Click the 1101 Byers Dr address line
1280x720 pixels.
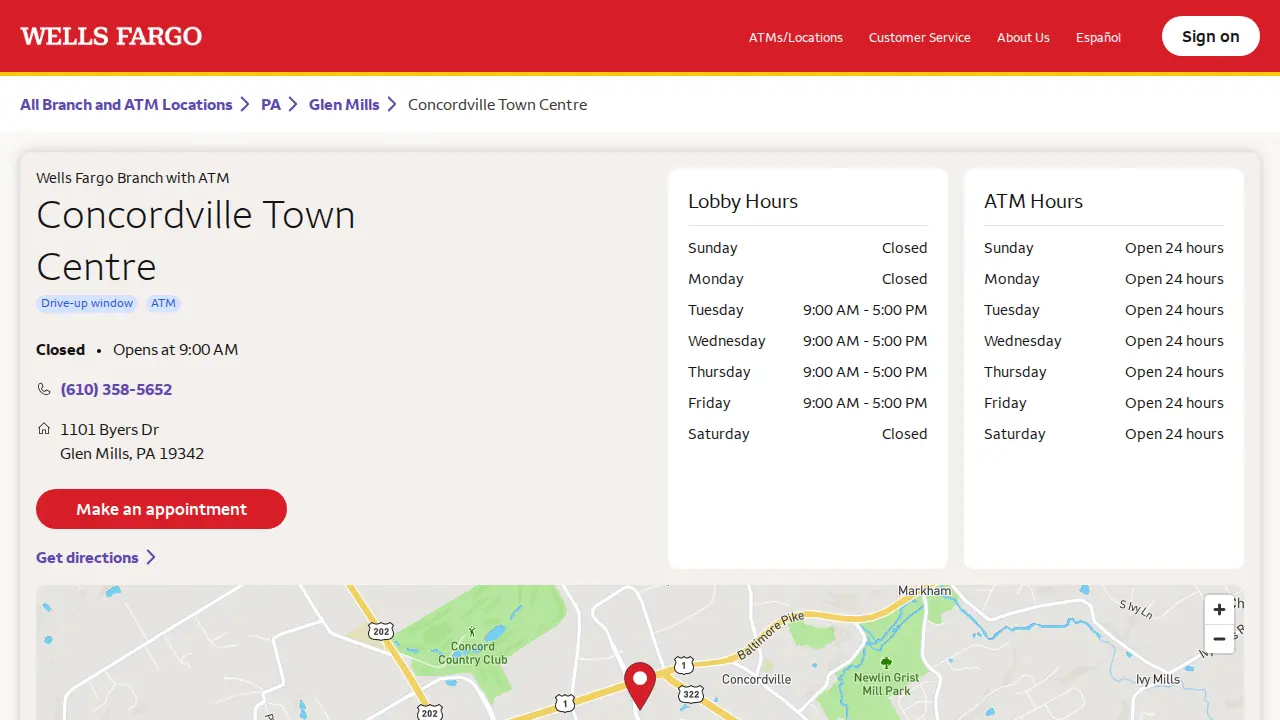110,429
